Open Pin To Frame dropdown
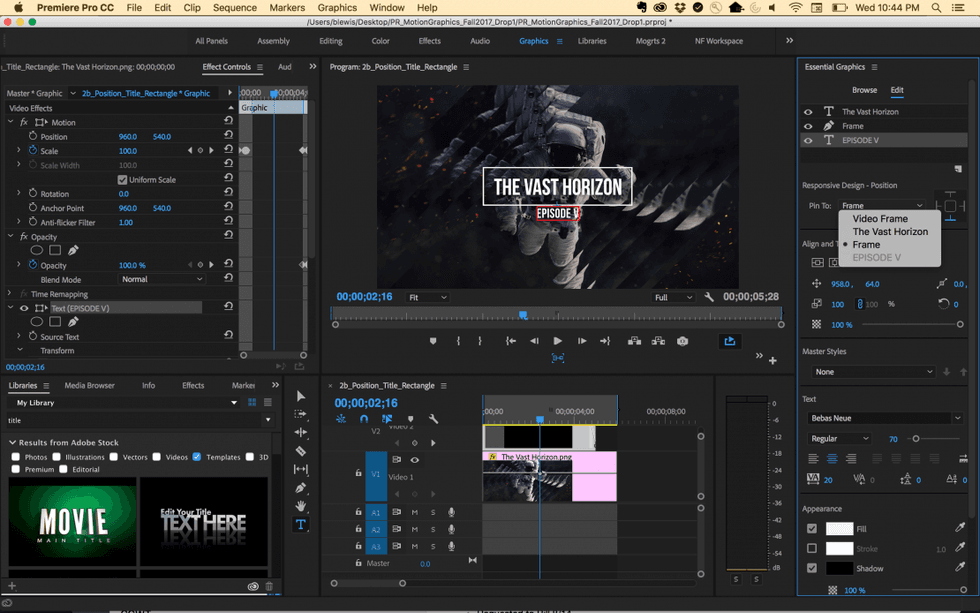Image resolution: width=980 pixels, height=613 pixels. [881, 206]
